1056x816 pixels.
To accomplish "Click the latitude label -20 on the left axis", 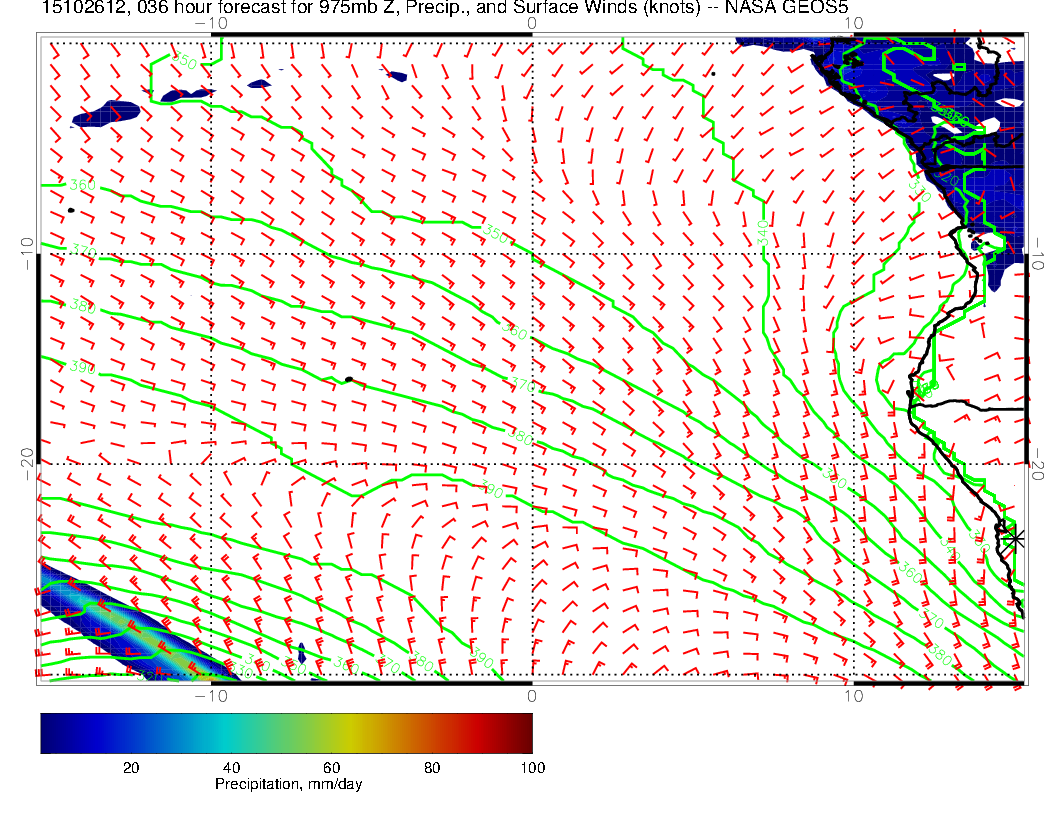I will click(x=27, y=464).
